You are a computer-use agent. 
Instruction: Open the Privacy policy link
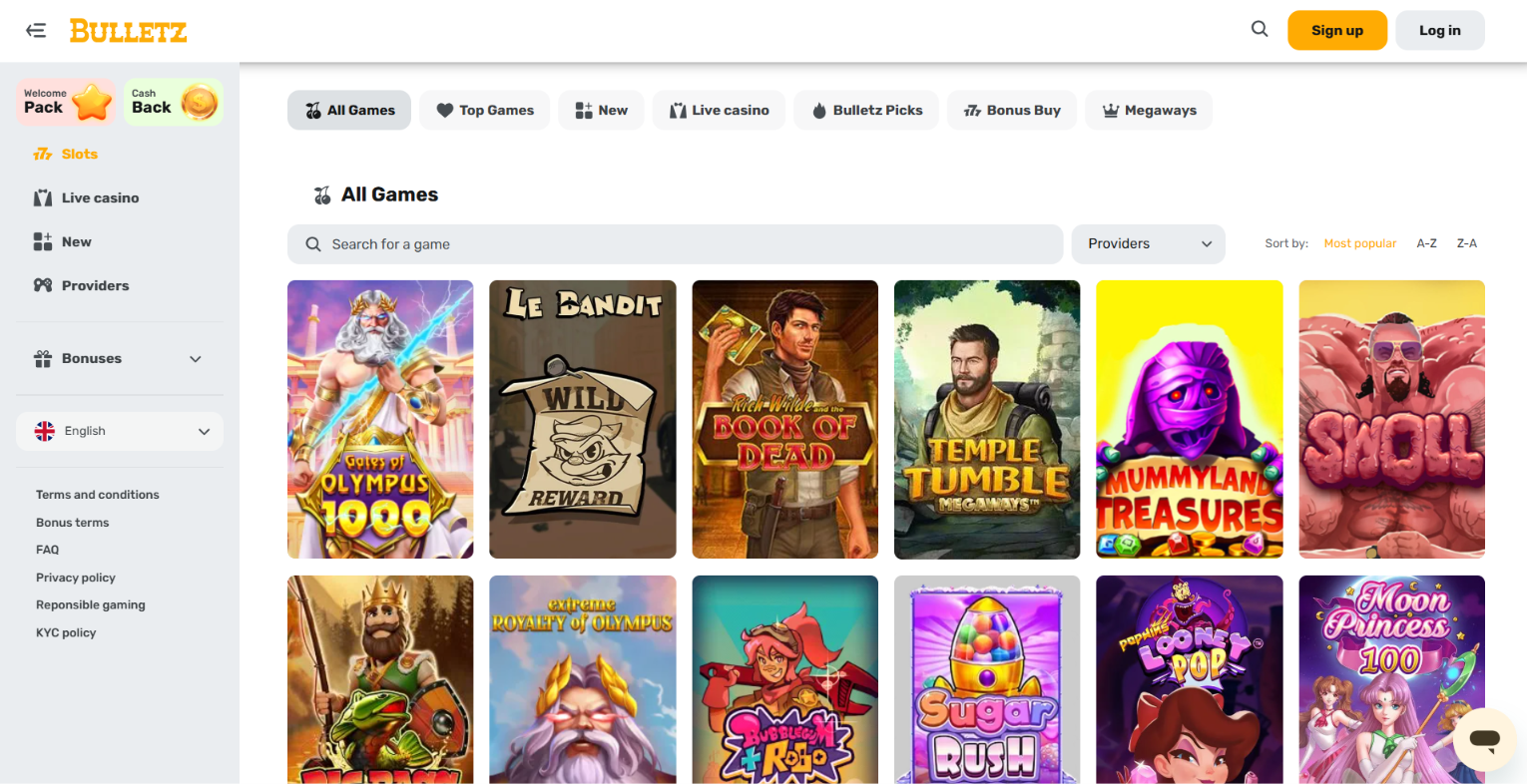76,578
